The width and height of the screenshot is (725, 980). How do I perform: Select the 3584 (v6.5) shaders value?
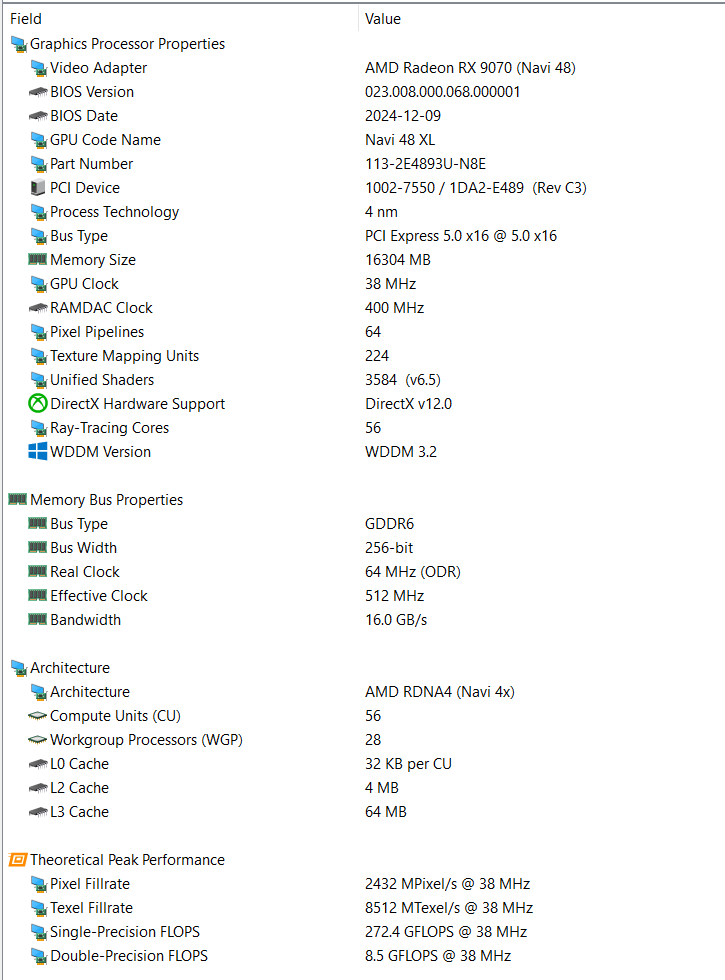coord(403,380)
